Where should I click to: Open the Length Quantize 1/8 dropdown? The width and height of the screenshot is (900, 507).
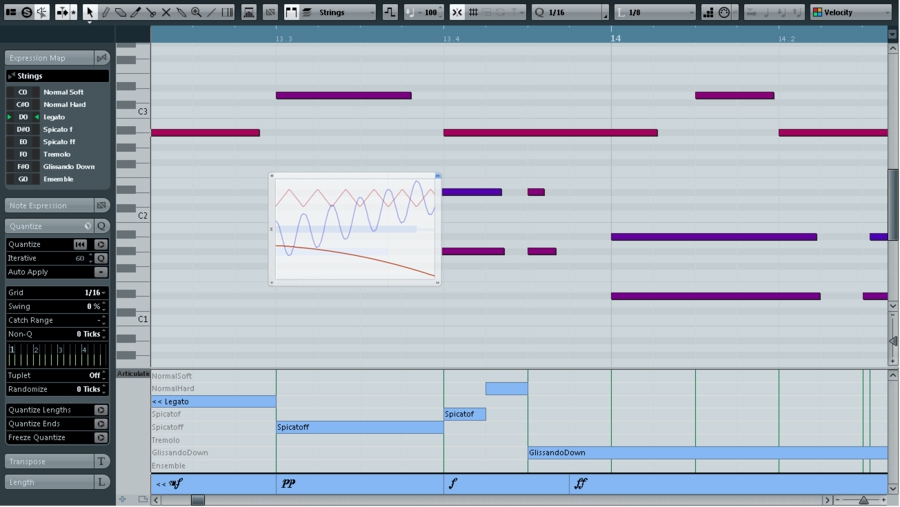pyautogui.click(x=656, y=12)
